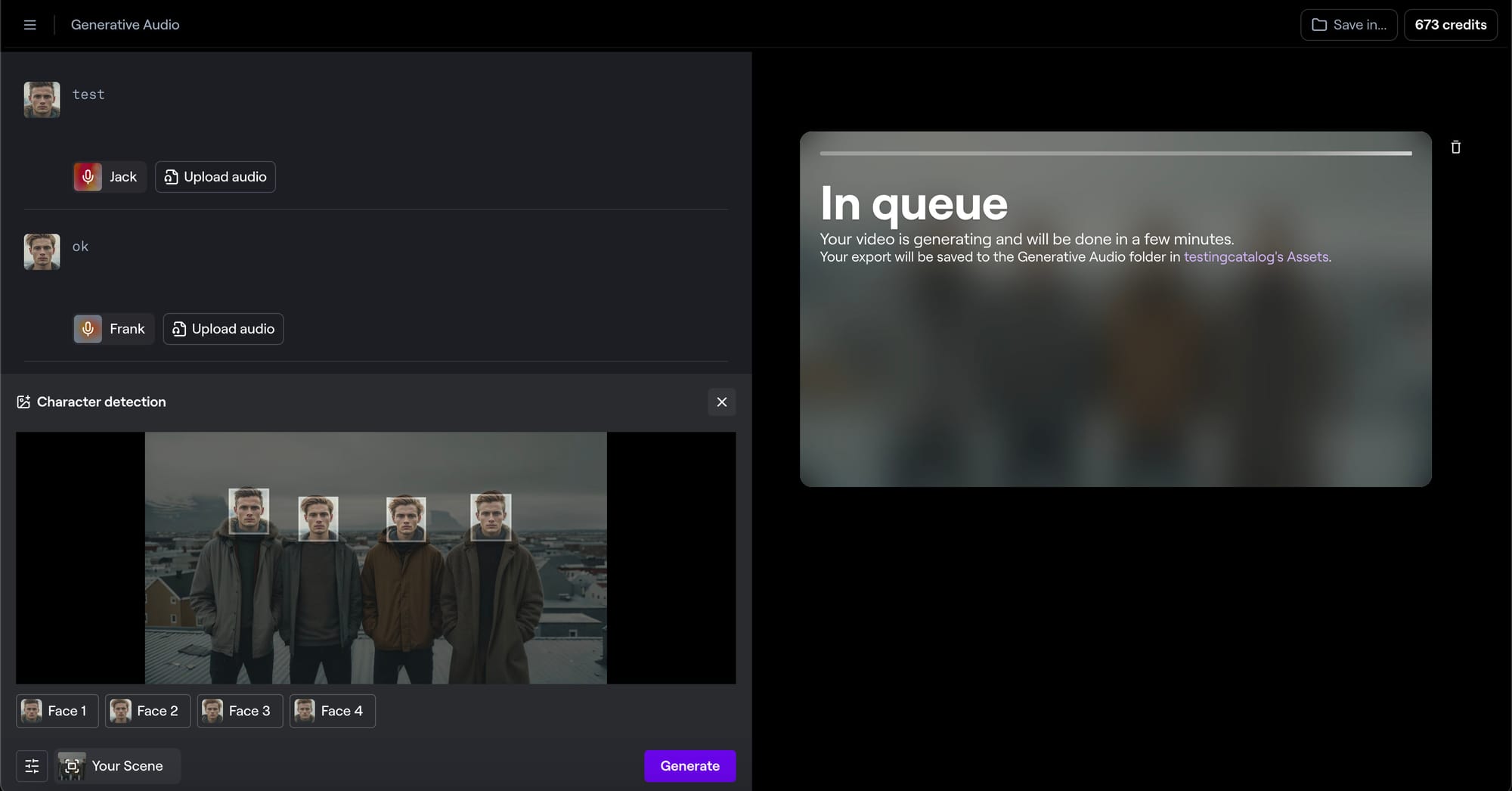The image size is (1512, 791).
Task: Select Face 1 chip
Action: pyautogui.click(x=57, y=711)
